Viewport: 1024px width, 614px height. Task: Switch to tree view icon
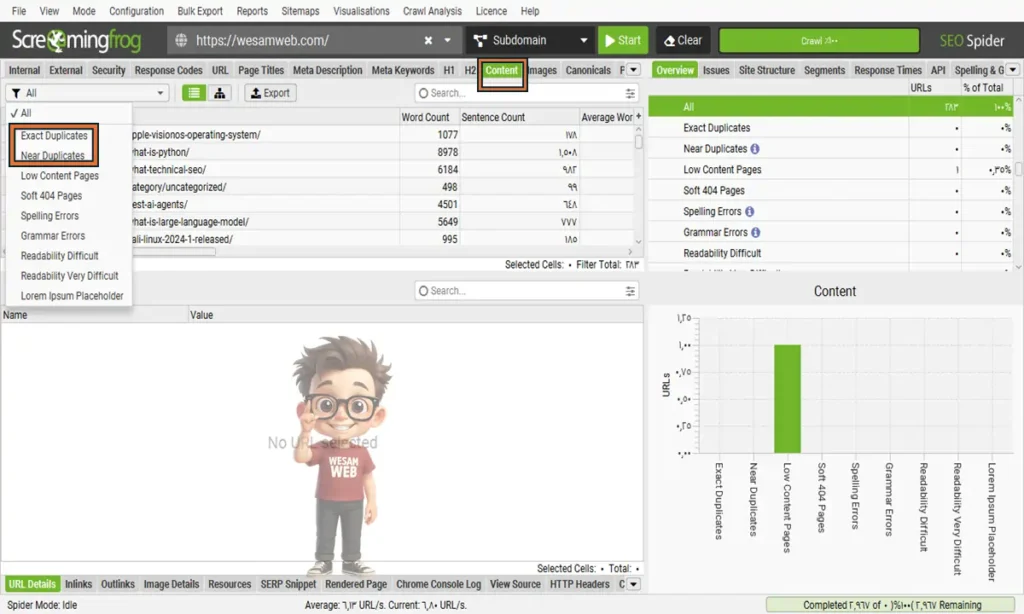219,93
